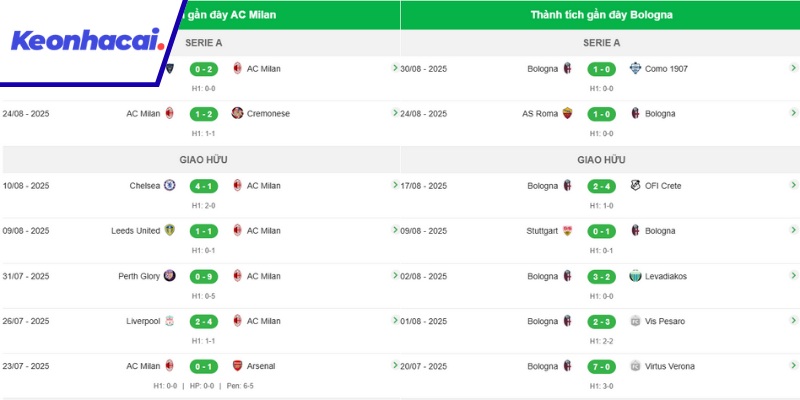Click the Levadiakos team crest
Screen dimensions: 800x400
click(x=634, y=275)
